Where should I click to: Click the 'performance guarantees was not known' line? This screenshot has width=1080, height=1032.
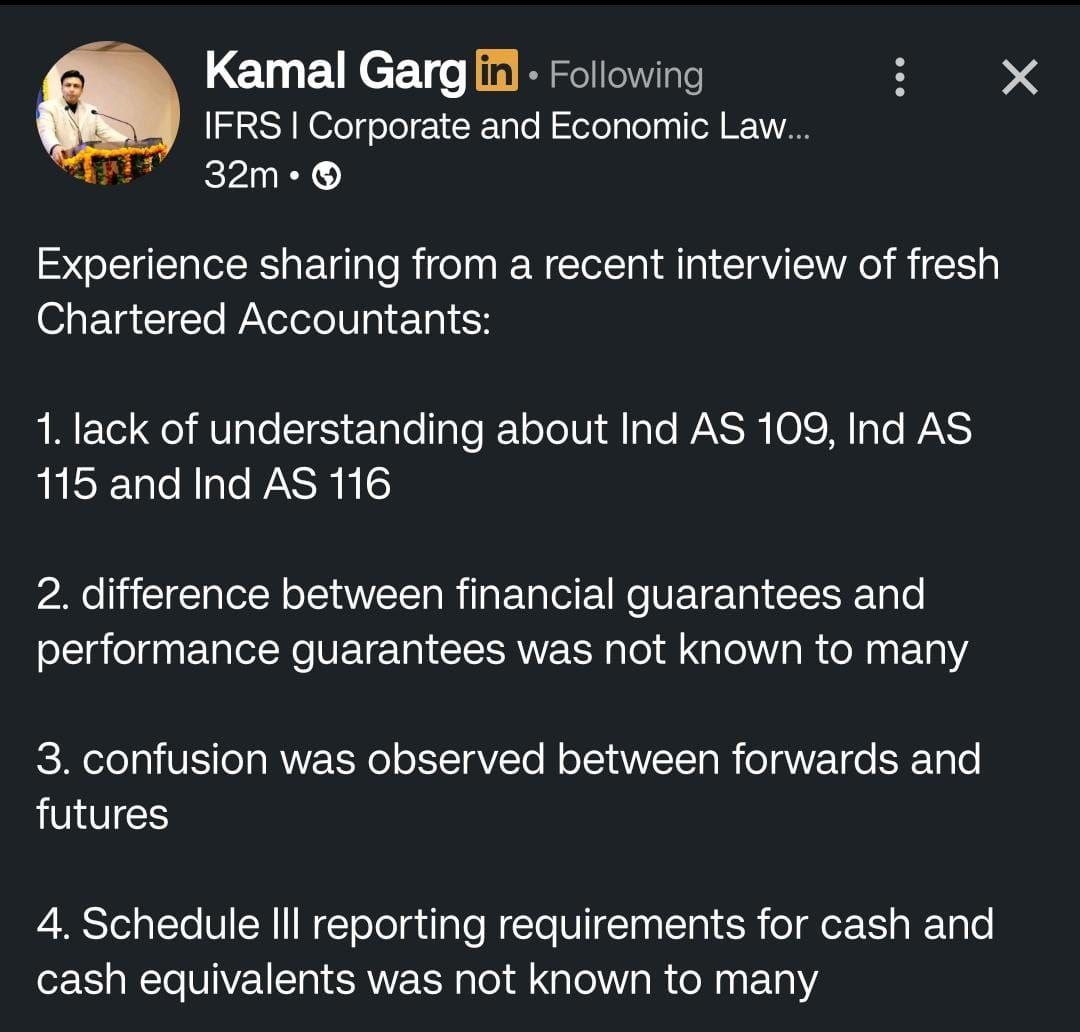(501, 649)
